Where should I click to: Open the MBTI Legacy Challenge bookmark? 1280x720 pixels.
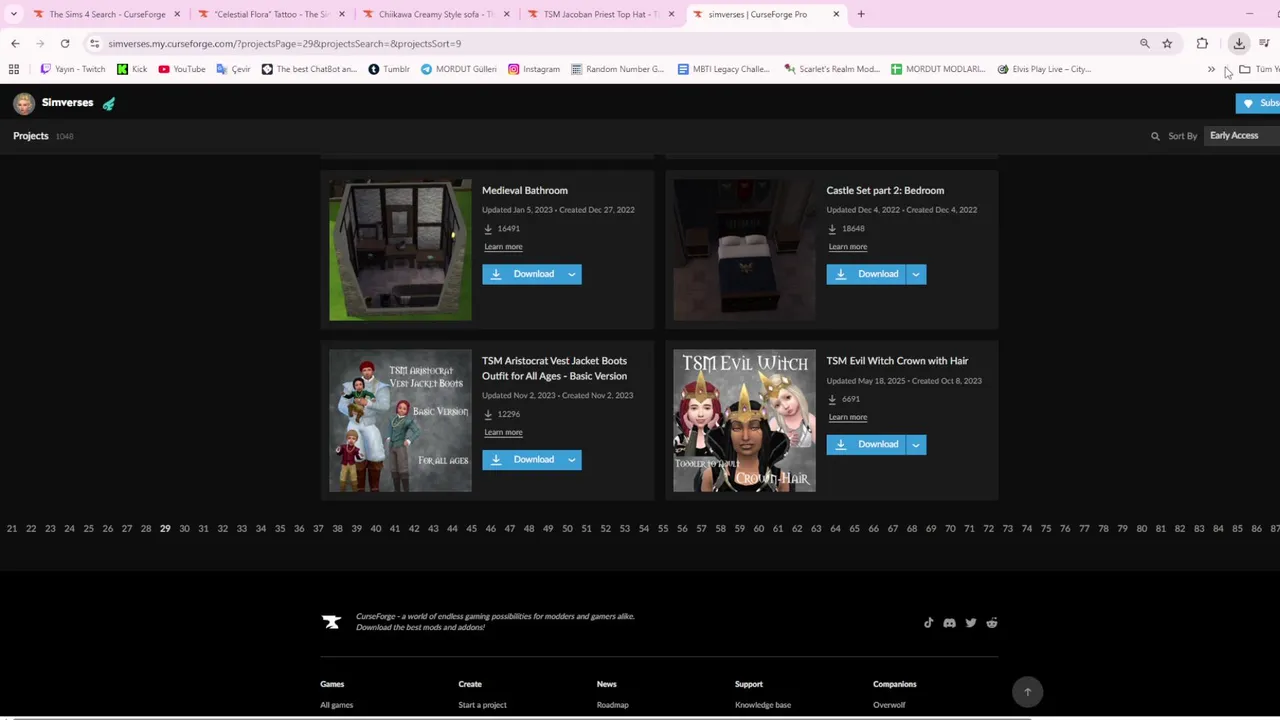coord(723,69)
